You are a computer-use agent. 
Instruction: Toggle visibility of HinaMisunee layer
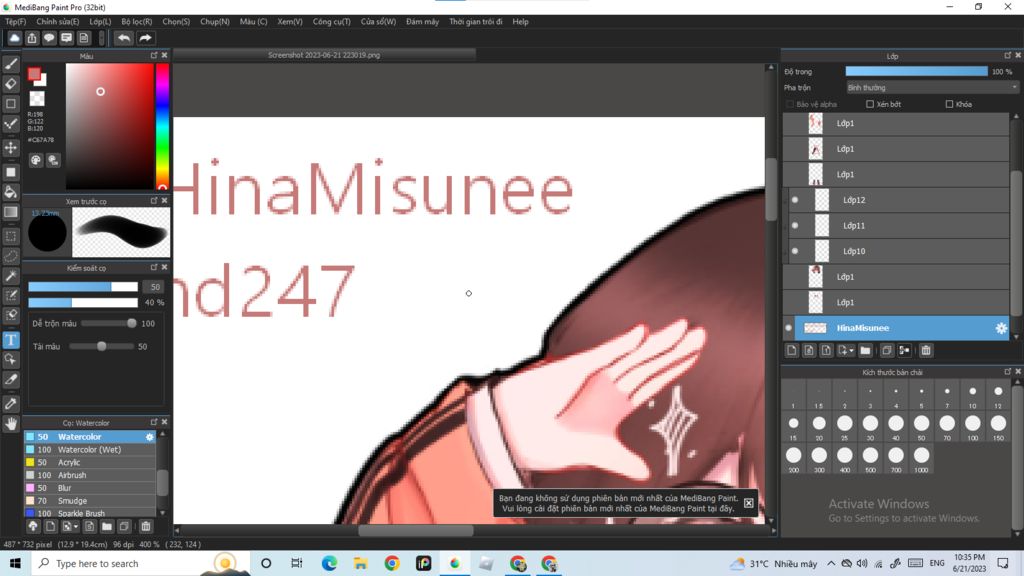click(x=788, y=328)
